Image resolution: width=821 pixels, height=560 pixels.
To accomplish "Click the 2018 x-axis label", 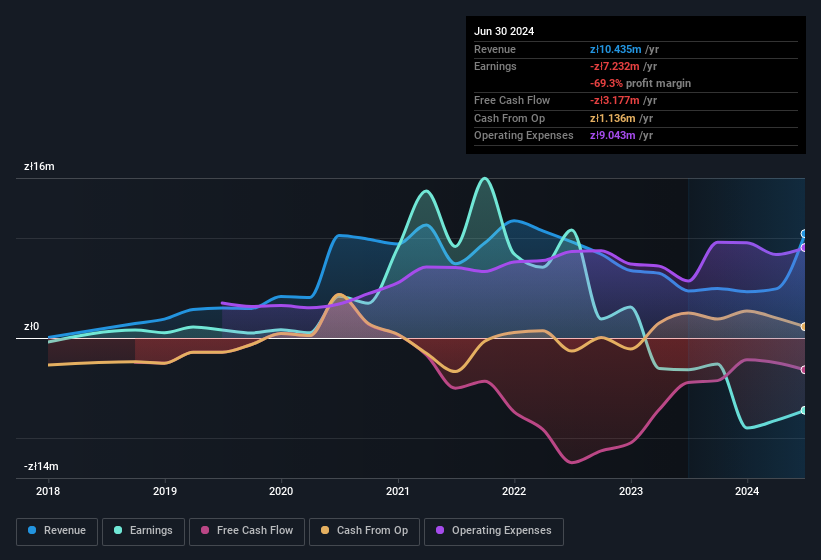I will [x=48, y=491].
